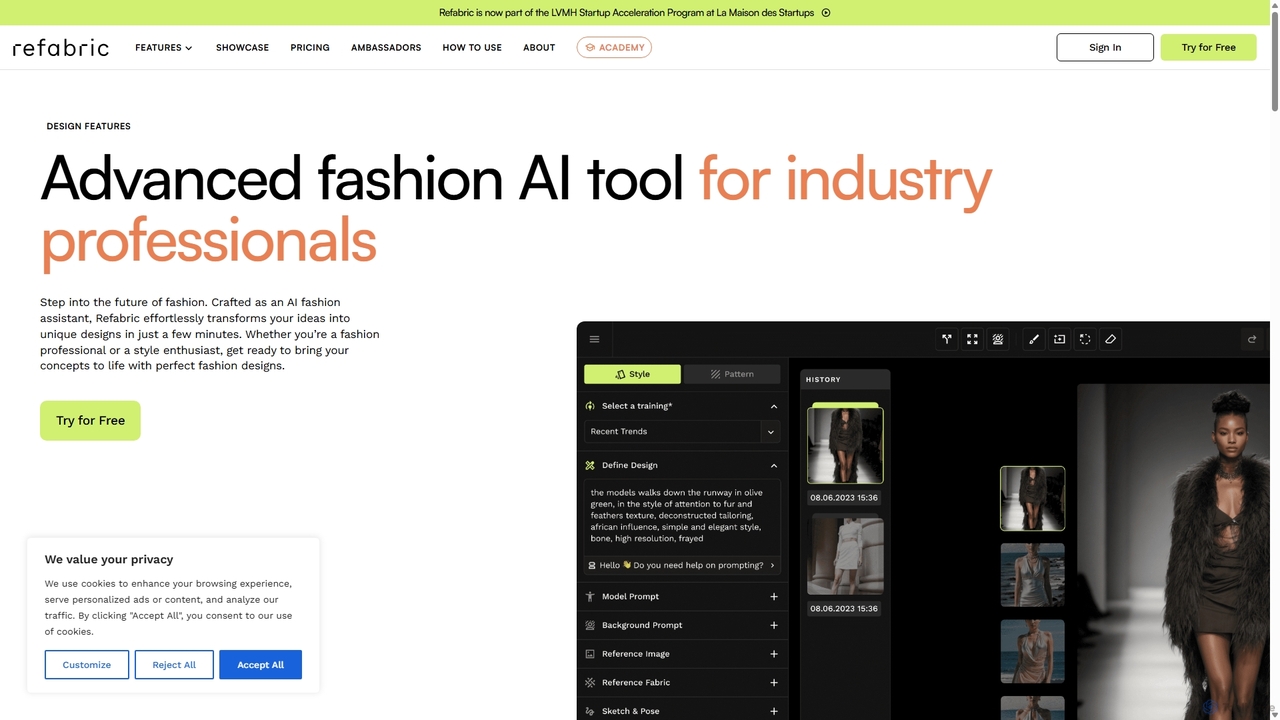
Task: Expand the Reference Image section
Action: coord(774,654)
